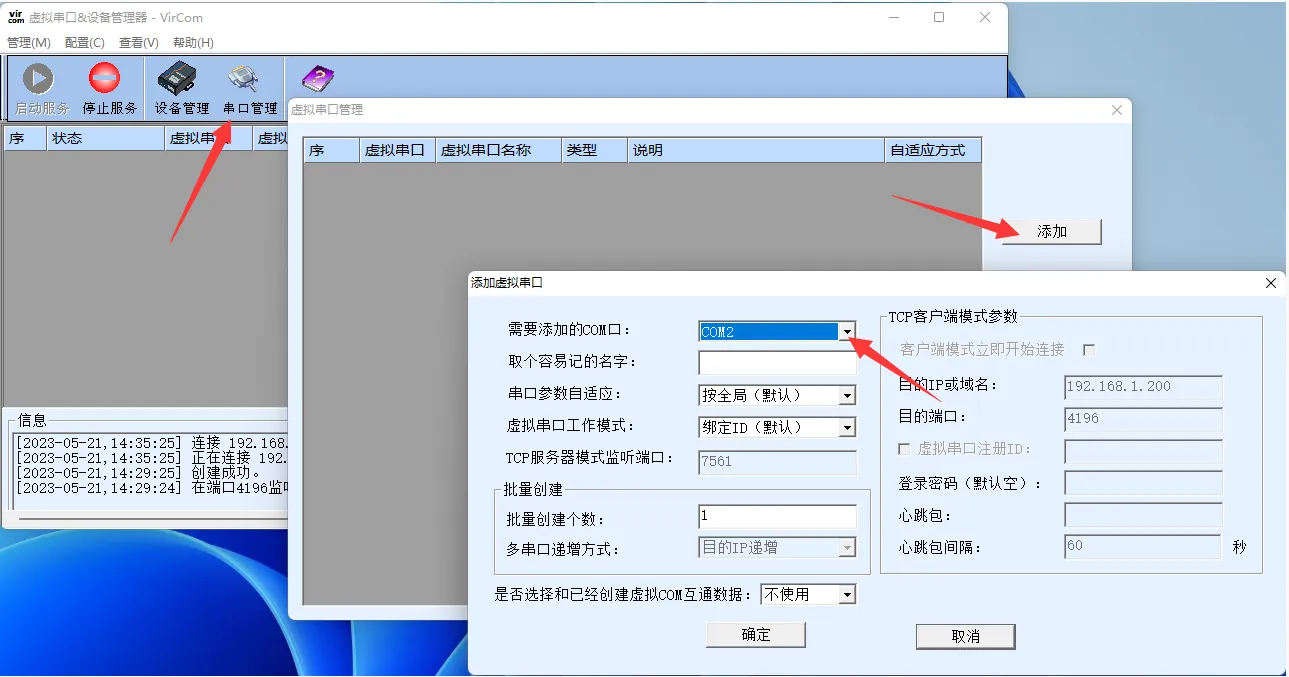Open the 管理(M) menu
Screen dimensions: 1289x677
coord(30,43)
